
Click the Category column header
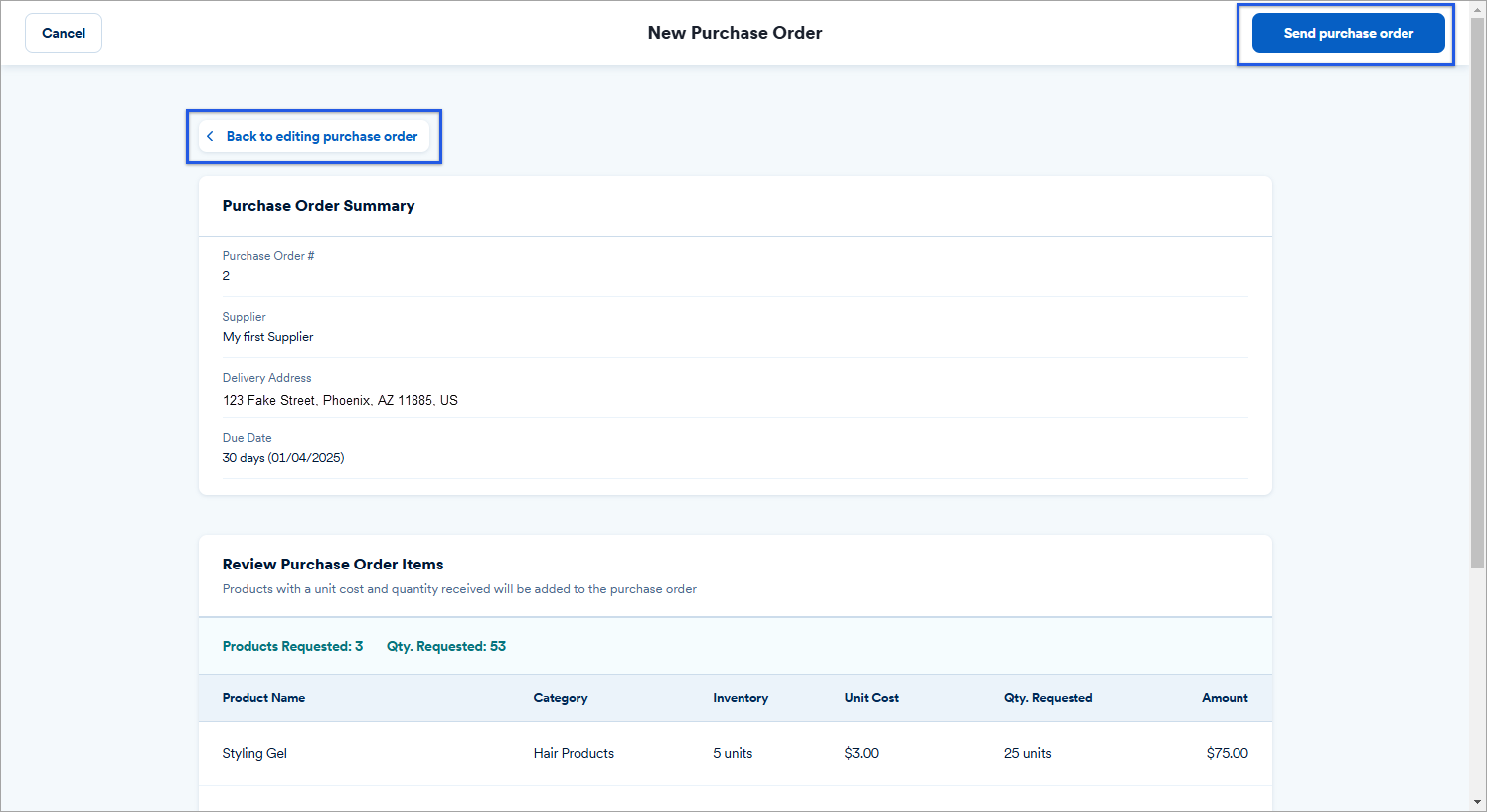pyautogui.click(x=560, y=697)
